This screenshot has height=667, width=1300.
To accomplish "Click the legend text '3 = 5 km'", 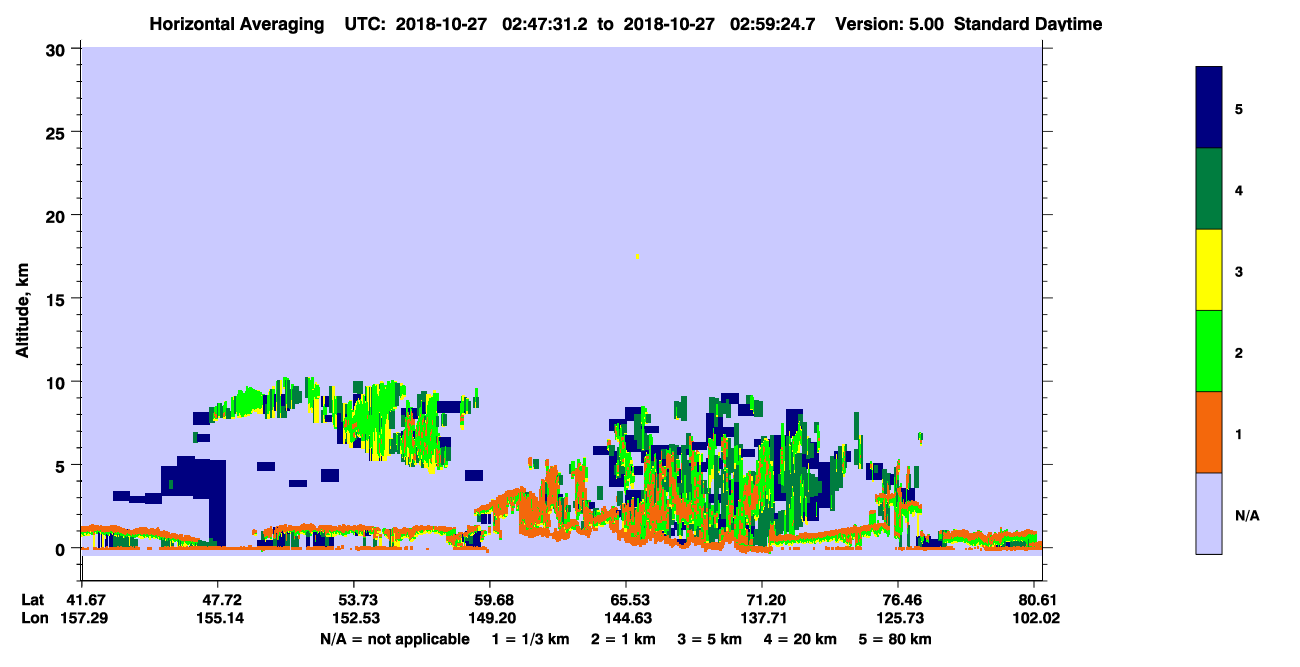I will pos(709,639).
